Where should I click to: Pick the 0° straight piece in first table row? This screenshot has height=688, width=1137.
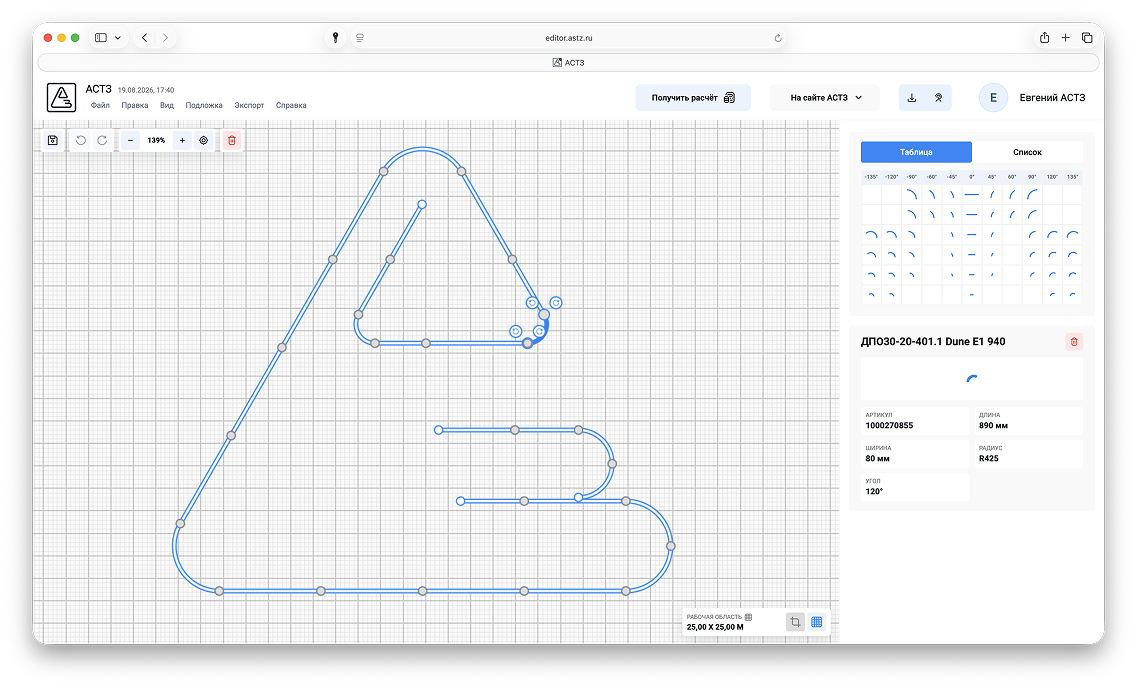pyautogui.click(x=972, y=194)
